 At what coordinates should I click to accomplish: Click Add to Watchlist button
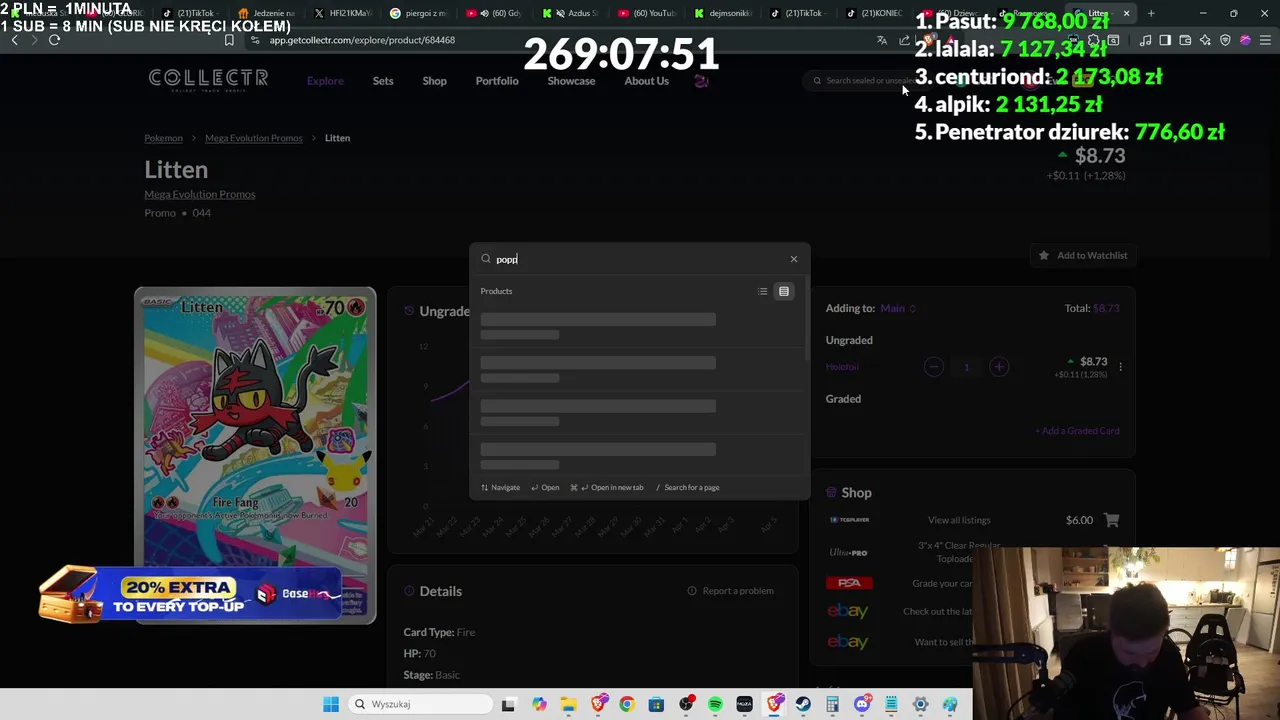(1083, 255)
